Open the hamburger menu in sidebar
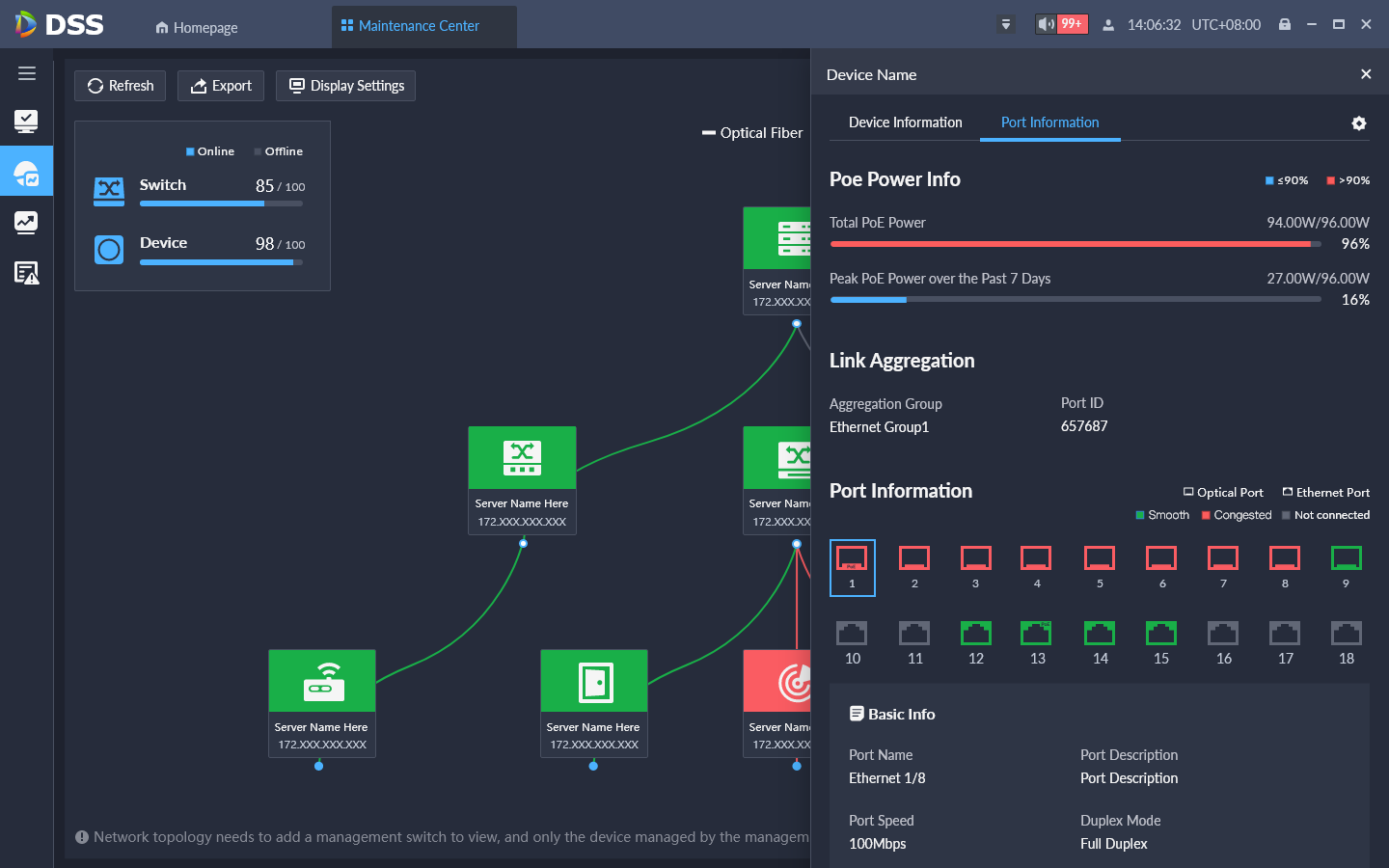This screenshot has height=868, width=1389. tap(27, 73)
